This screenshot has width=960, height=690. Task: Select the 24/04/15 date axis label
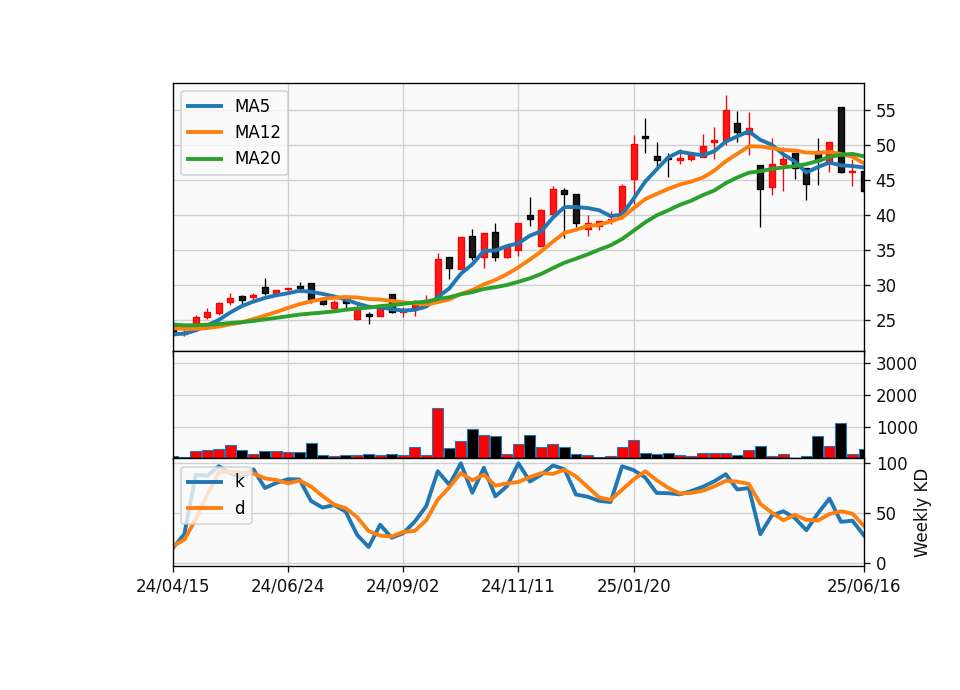[173, 586]
